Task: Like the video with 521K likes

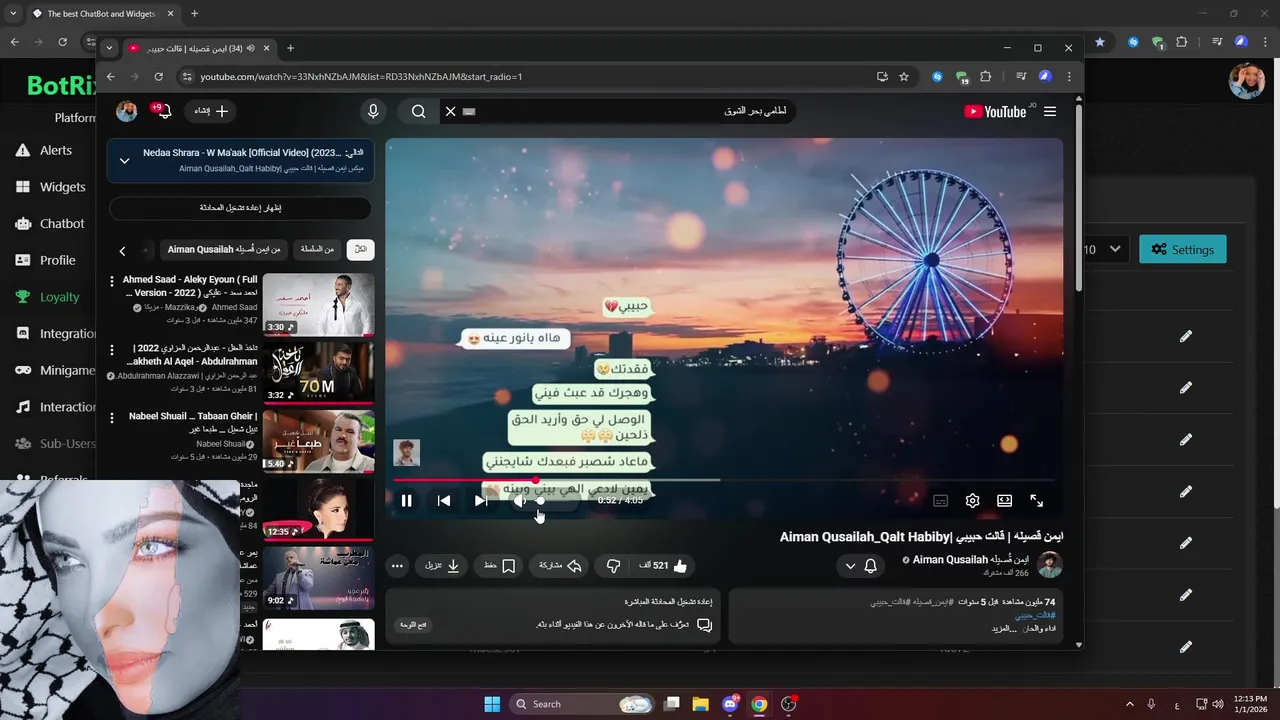Action: [x=664, y=566]
